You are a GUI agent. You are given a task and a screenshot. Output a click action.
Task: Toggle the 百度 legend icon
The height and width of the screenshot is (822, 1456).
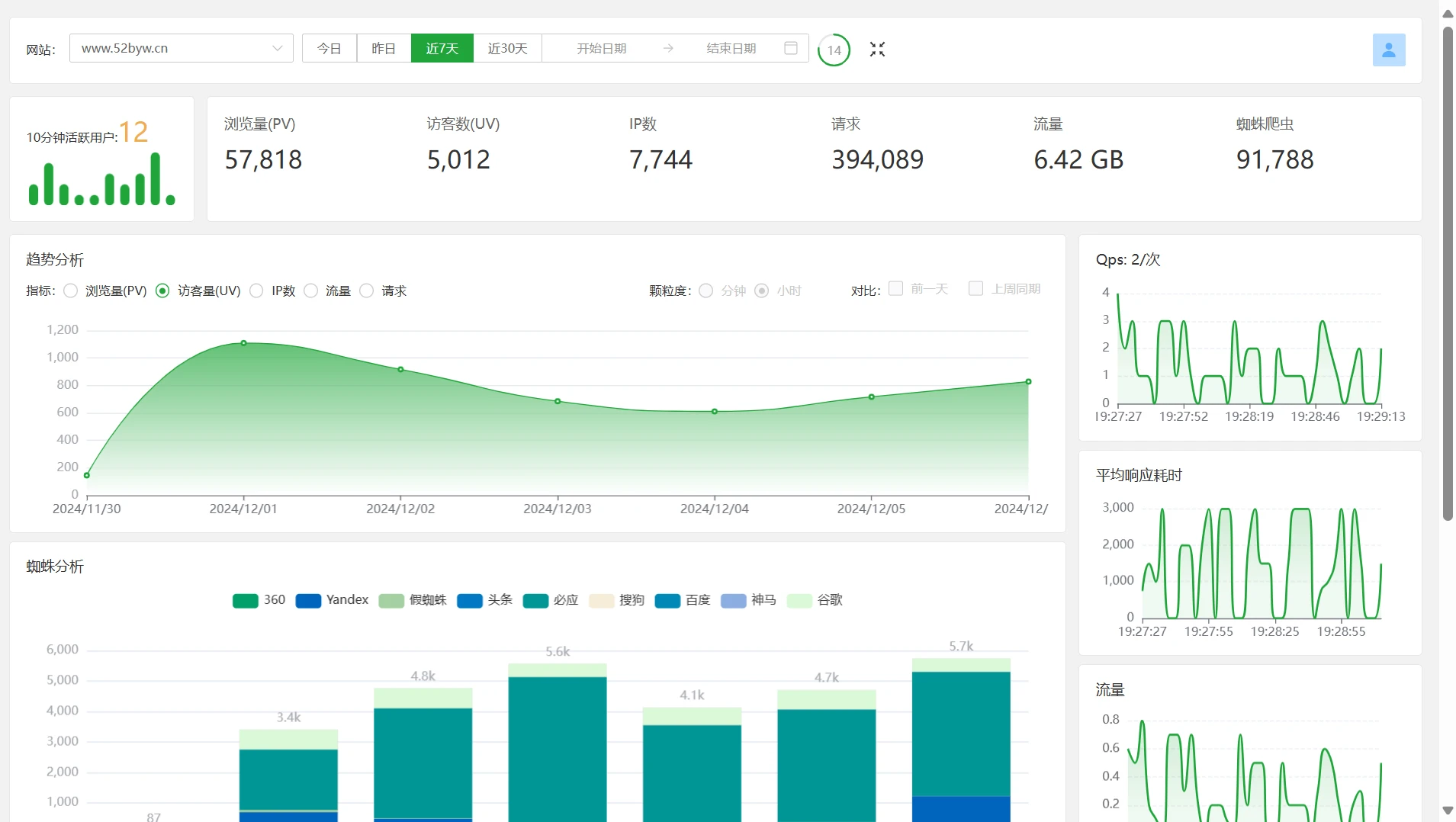[x=667, y=601]
